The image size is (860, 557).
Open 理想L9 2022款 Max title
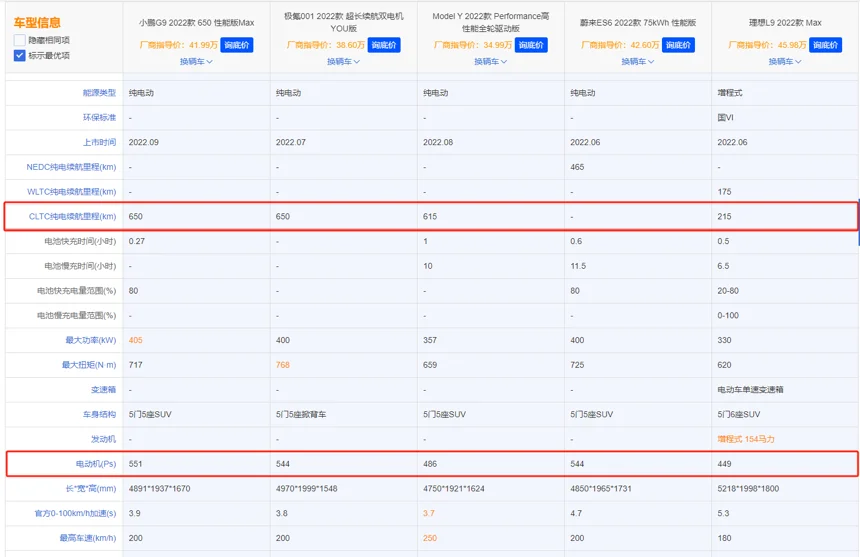tap(785, 22)
